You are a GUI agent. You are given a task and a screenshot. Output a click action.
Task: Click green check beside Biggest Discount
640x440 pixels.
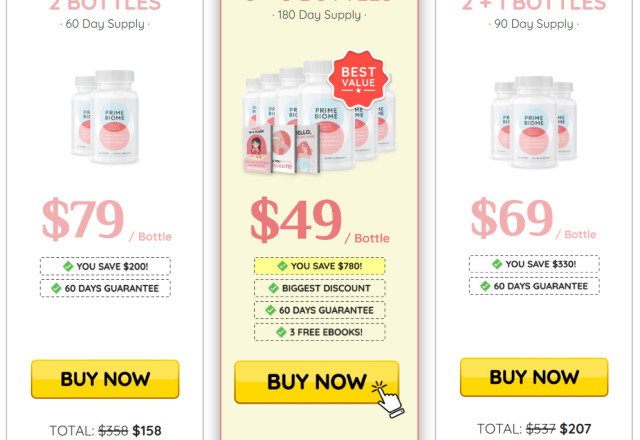[273, 288]
